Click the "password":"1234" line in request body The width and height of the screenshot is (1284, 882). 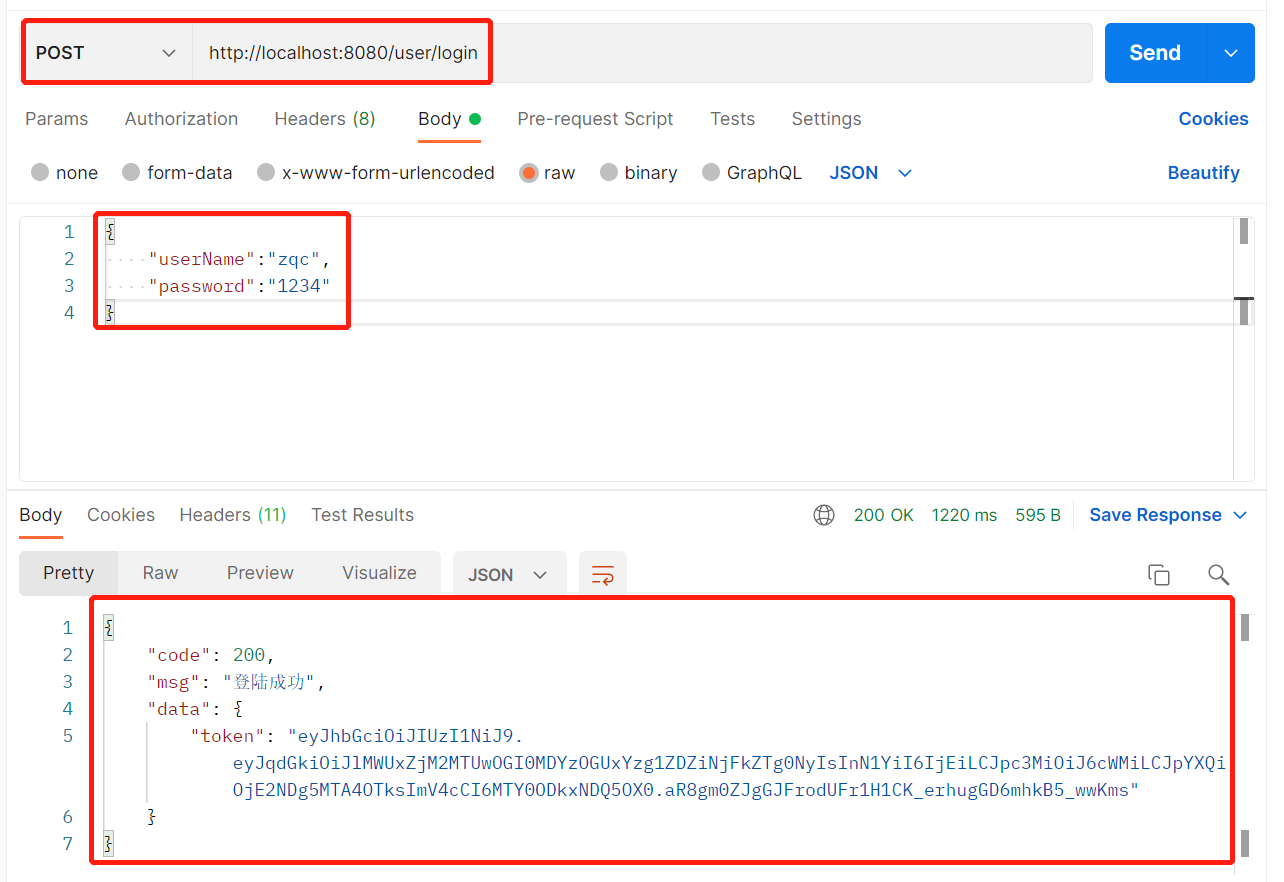(x=239, y=286)
